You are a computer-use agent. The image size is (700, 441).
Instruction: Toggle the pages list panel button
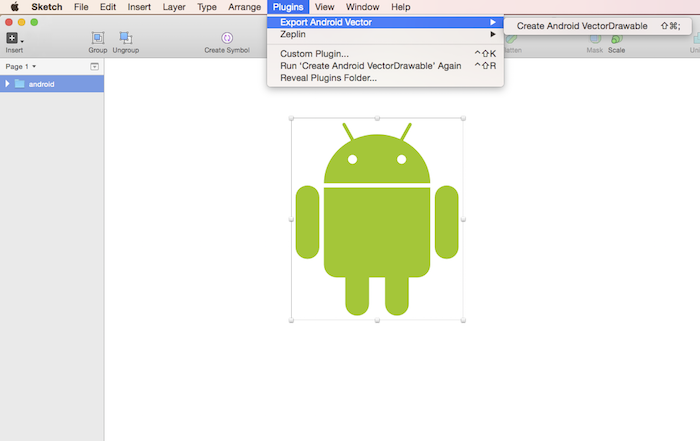point(94,67)
